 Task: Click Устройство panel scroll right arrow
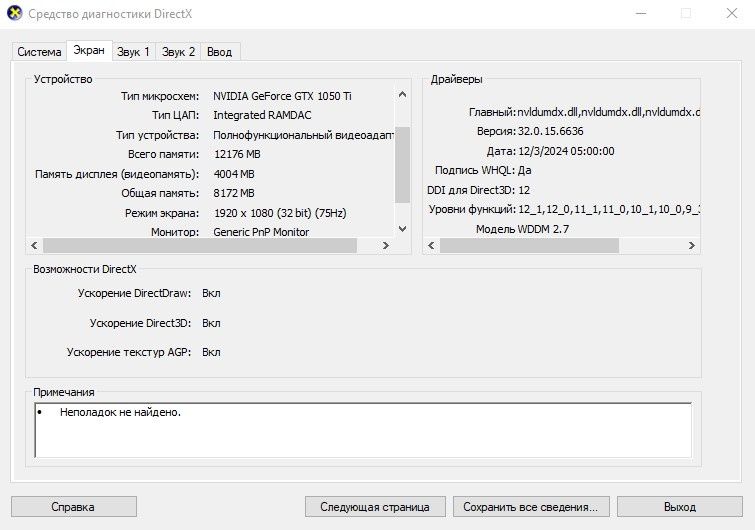pos(385,246)
